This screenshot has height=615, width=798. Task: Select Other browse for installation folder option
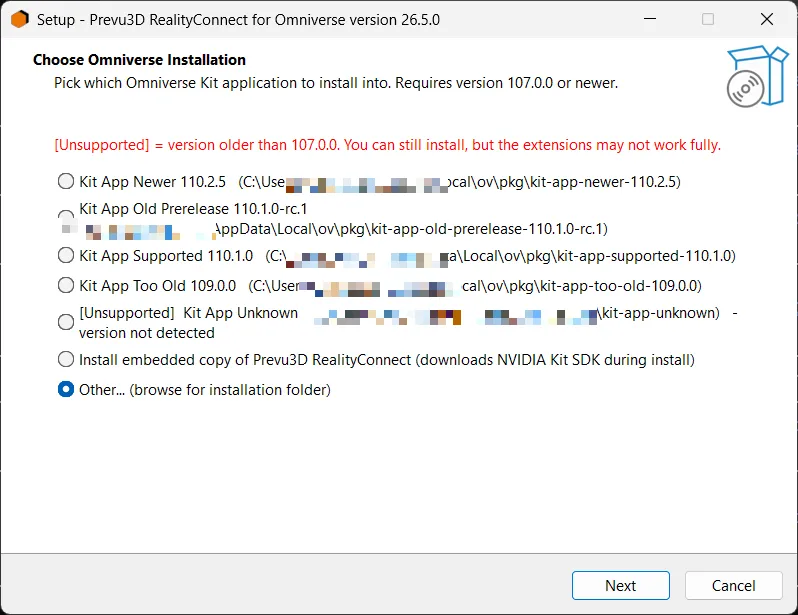[x=66, y=389]
